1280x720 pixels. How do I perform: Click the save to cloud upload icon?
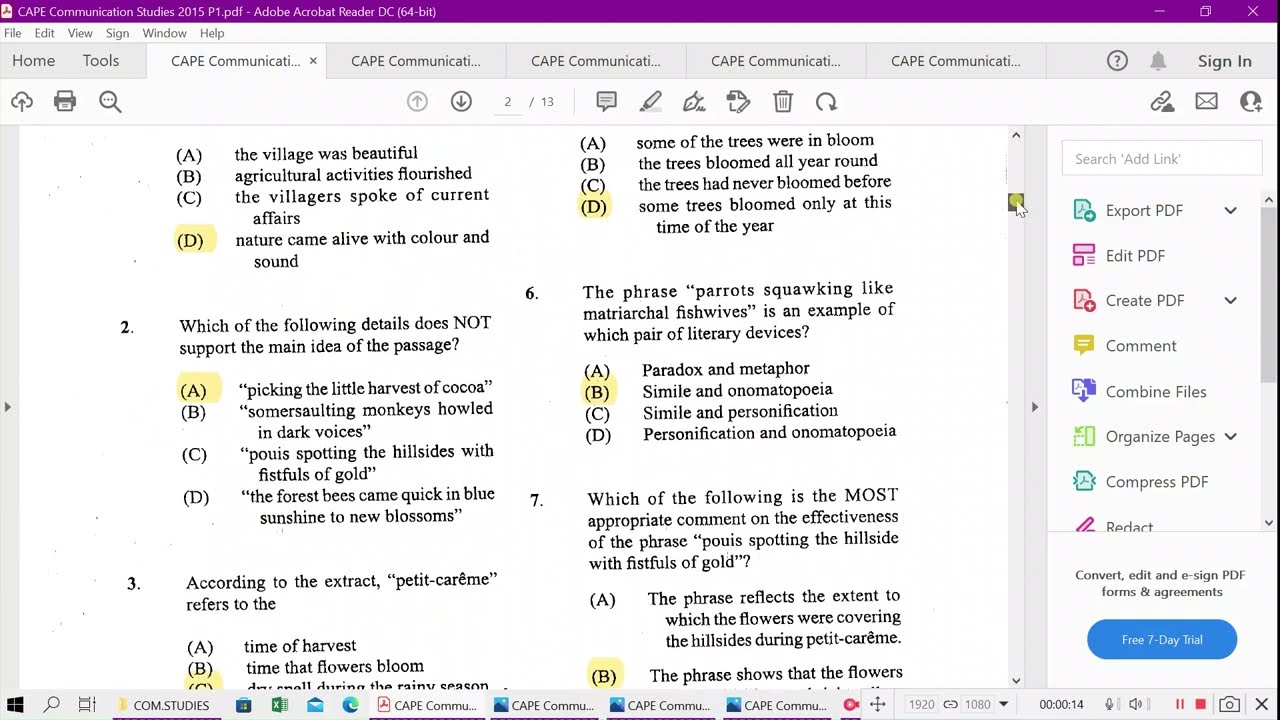point(22,101)
